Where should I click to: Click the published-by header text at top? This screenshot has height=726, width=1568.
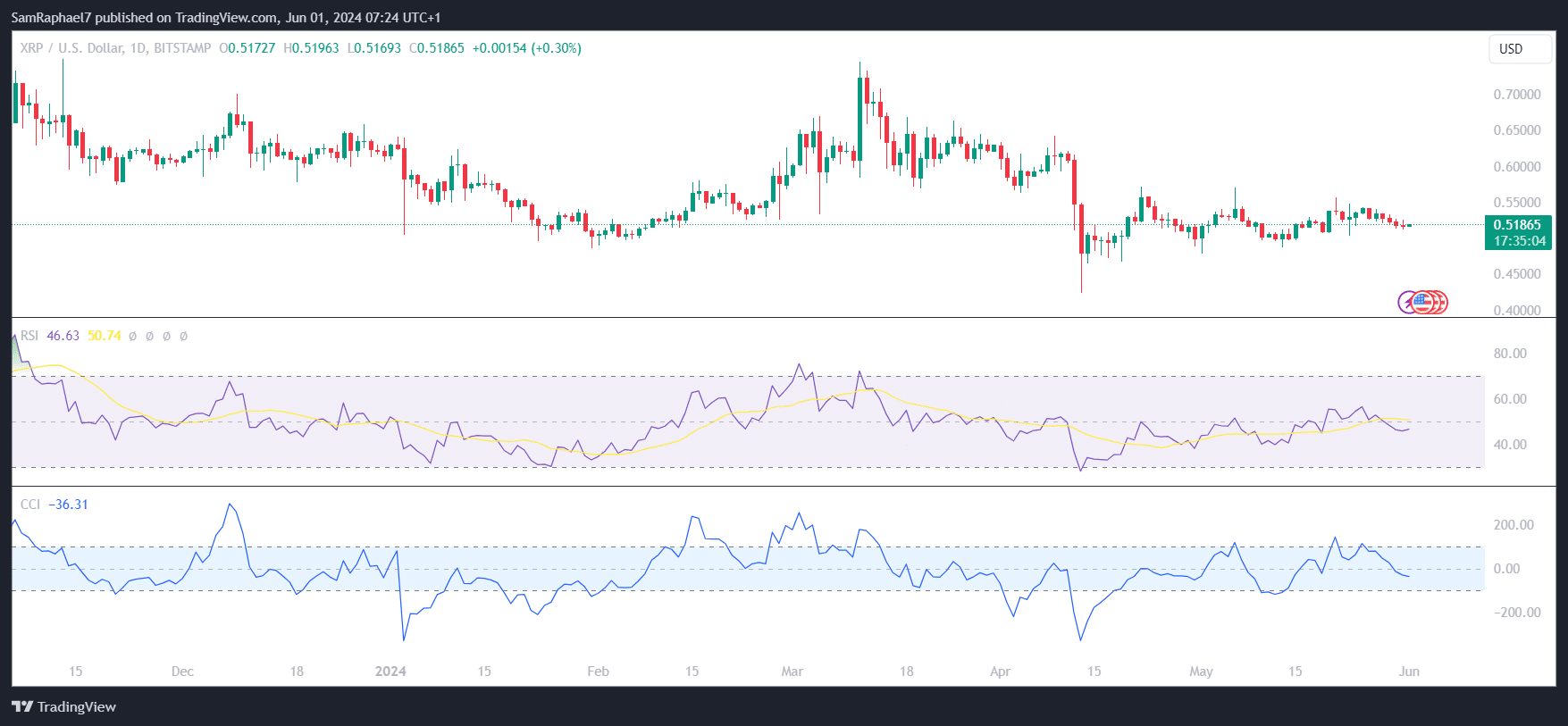(226, 17)
